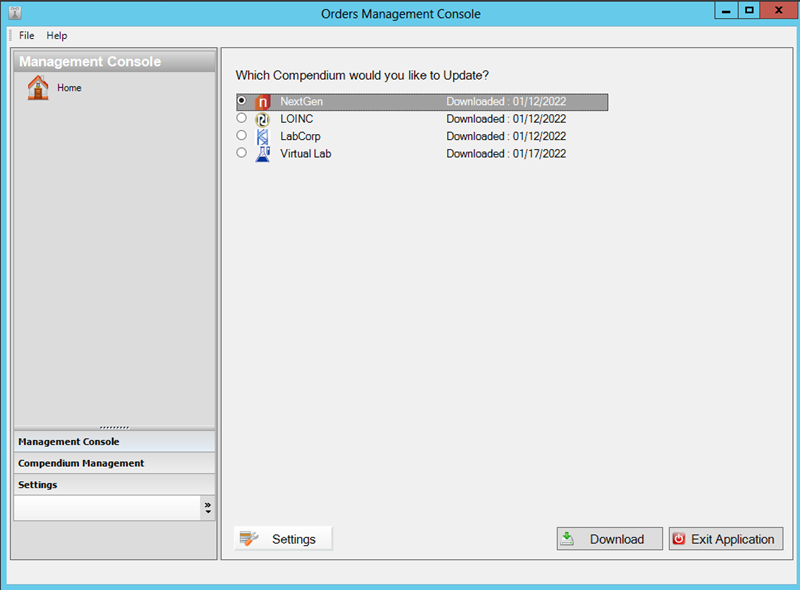Click the Home label in the sidebar
The height and width of the screenshot is (590, 800).
[69, 88]
